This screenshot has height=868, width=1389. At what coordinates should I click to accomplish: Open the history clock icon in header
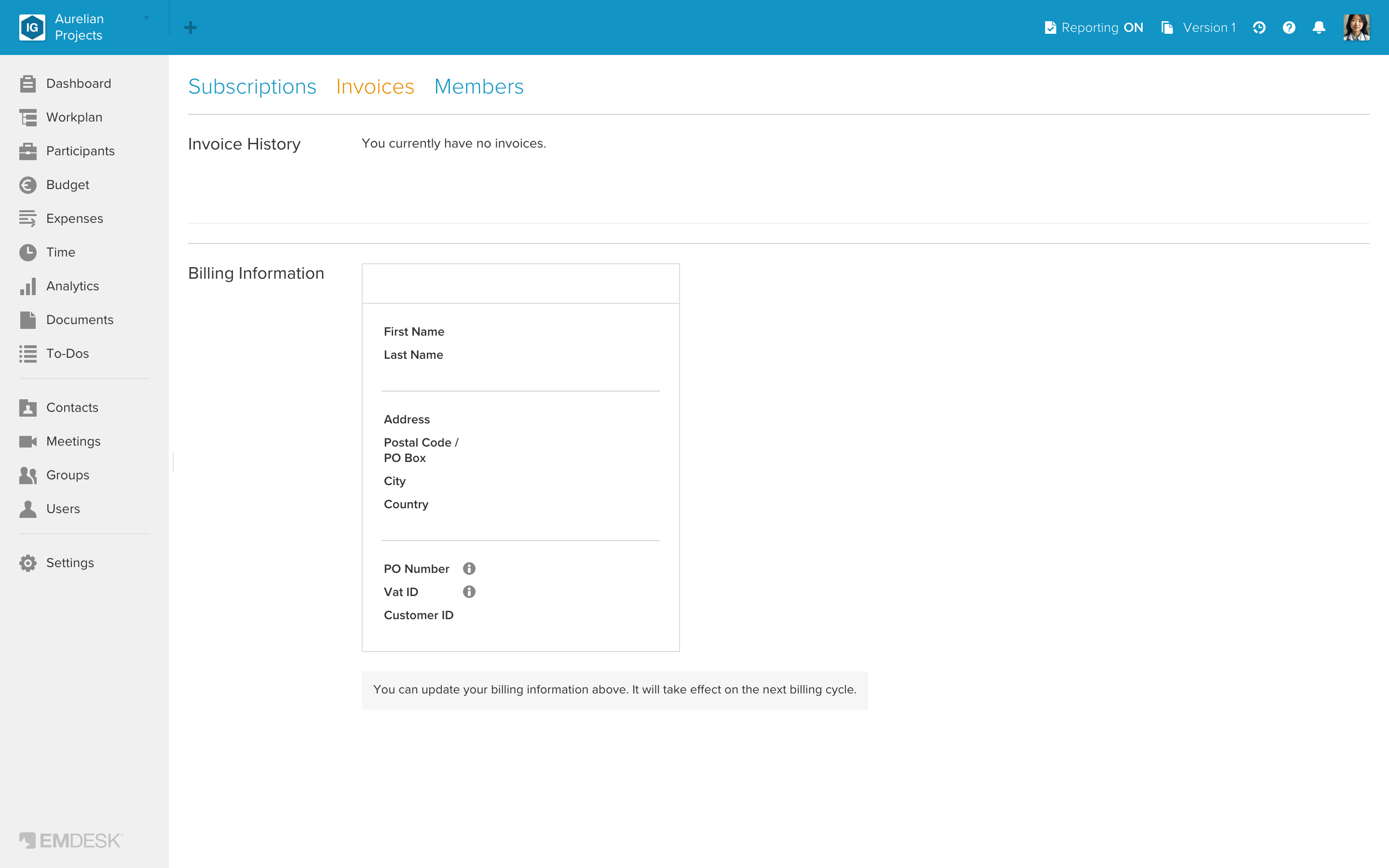(1259, 27)
